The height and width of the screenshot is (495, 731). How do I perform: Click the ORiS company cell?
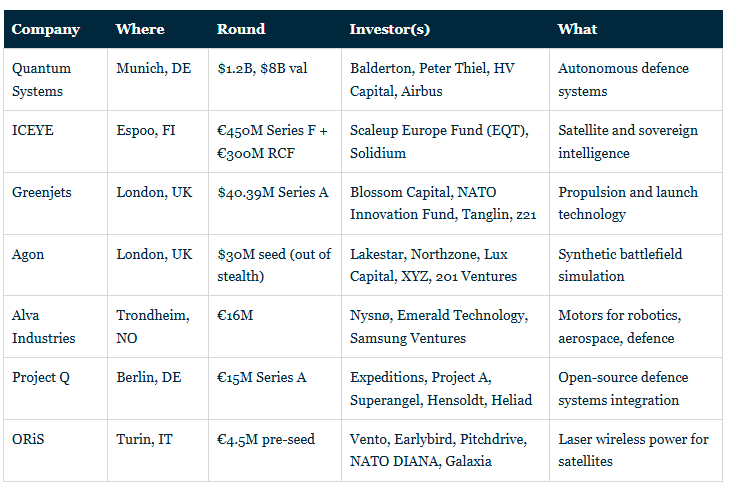(x=55, y=451)
